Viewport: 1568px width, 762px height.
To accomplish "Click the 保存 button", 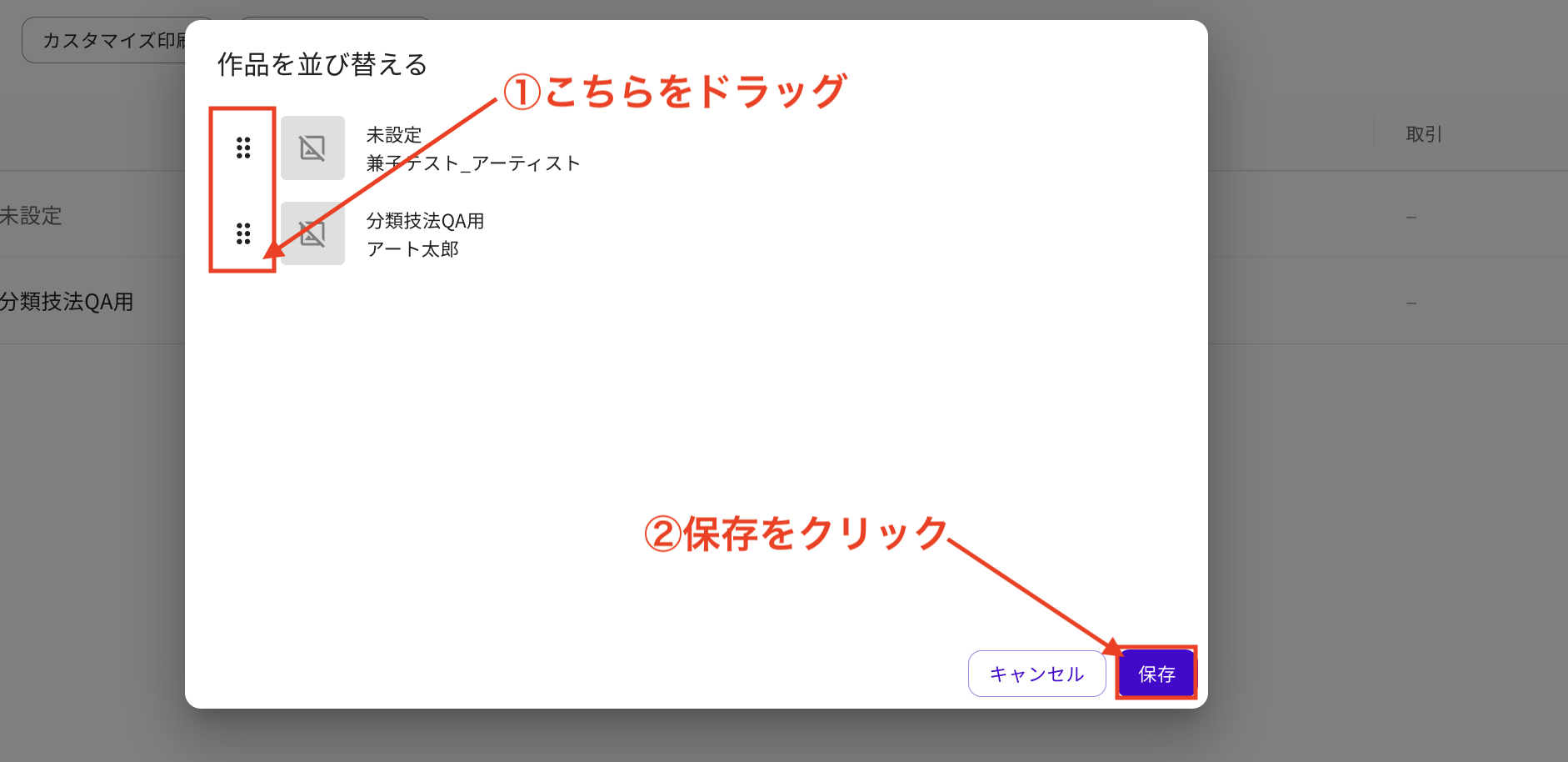I will click(1156, 674).
